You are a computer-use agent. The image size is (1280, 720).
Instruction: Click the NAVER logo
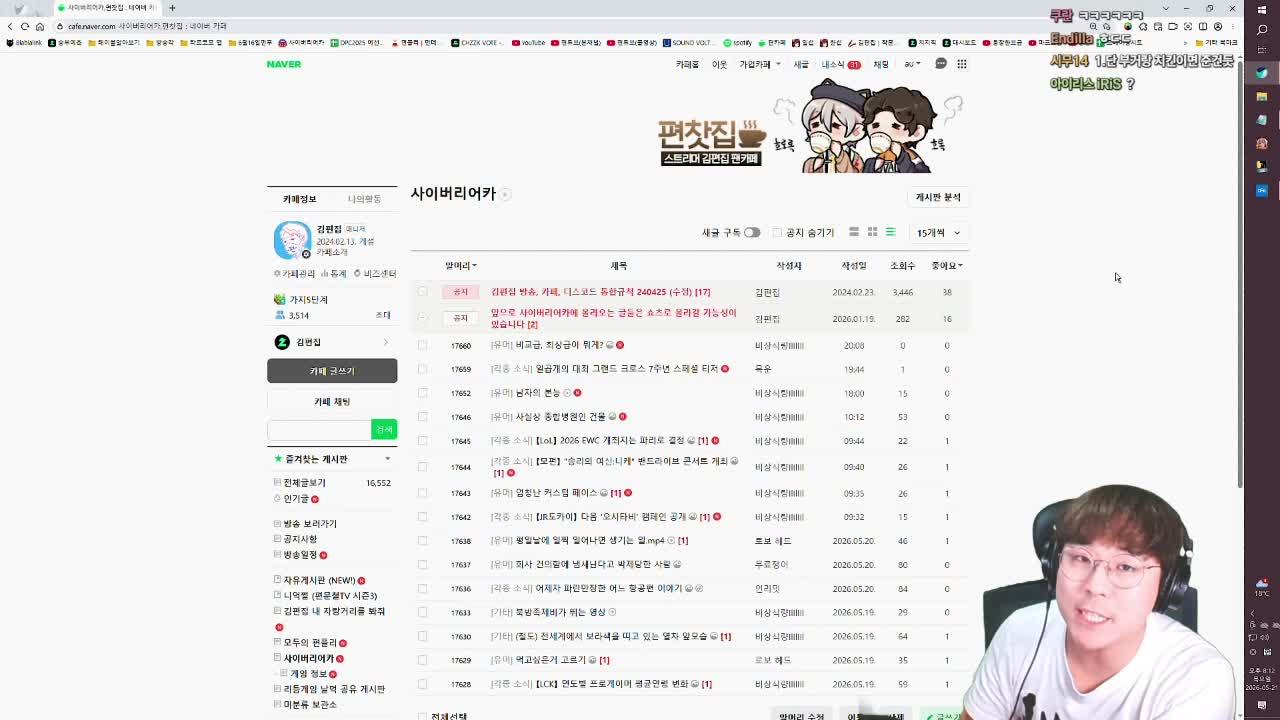(x=283, y=64)
